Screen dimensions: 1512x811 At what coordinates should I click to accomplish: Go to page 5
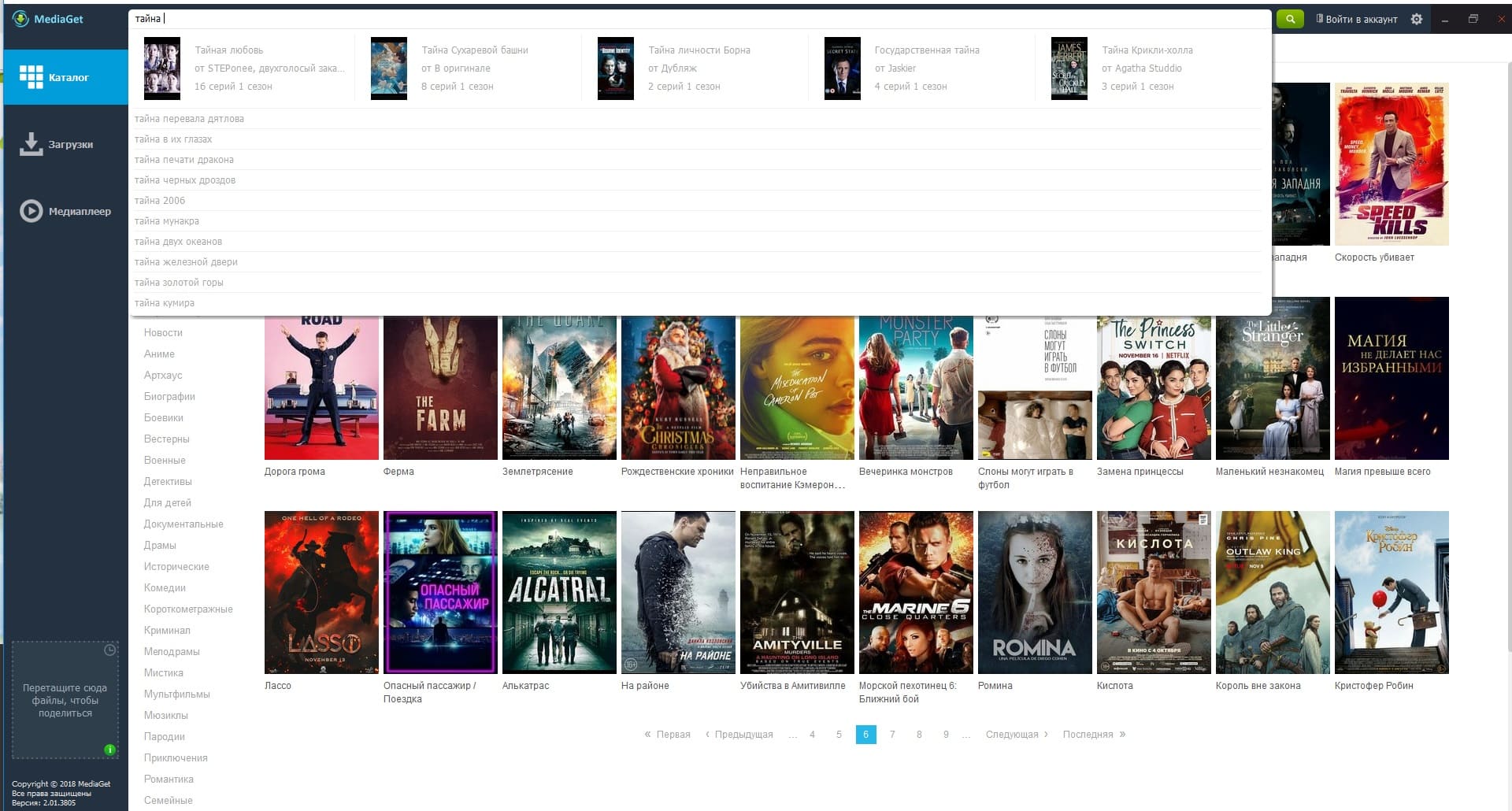(839, 735)
